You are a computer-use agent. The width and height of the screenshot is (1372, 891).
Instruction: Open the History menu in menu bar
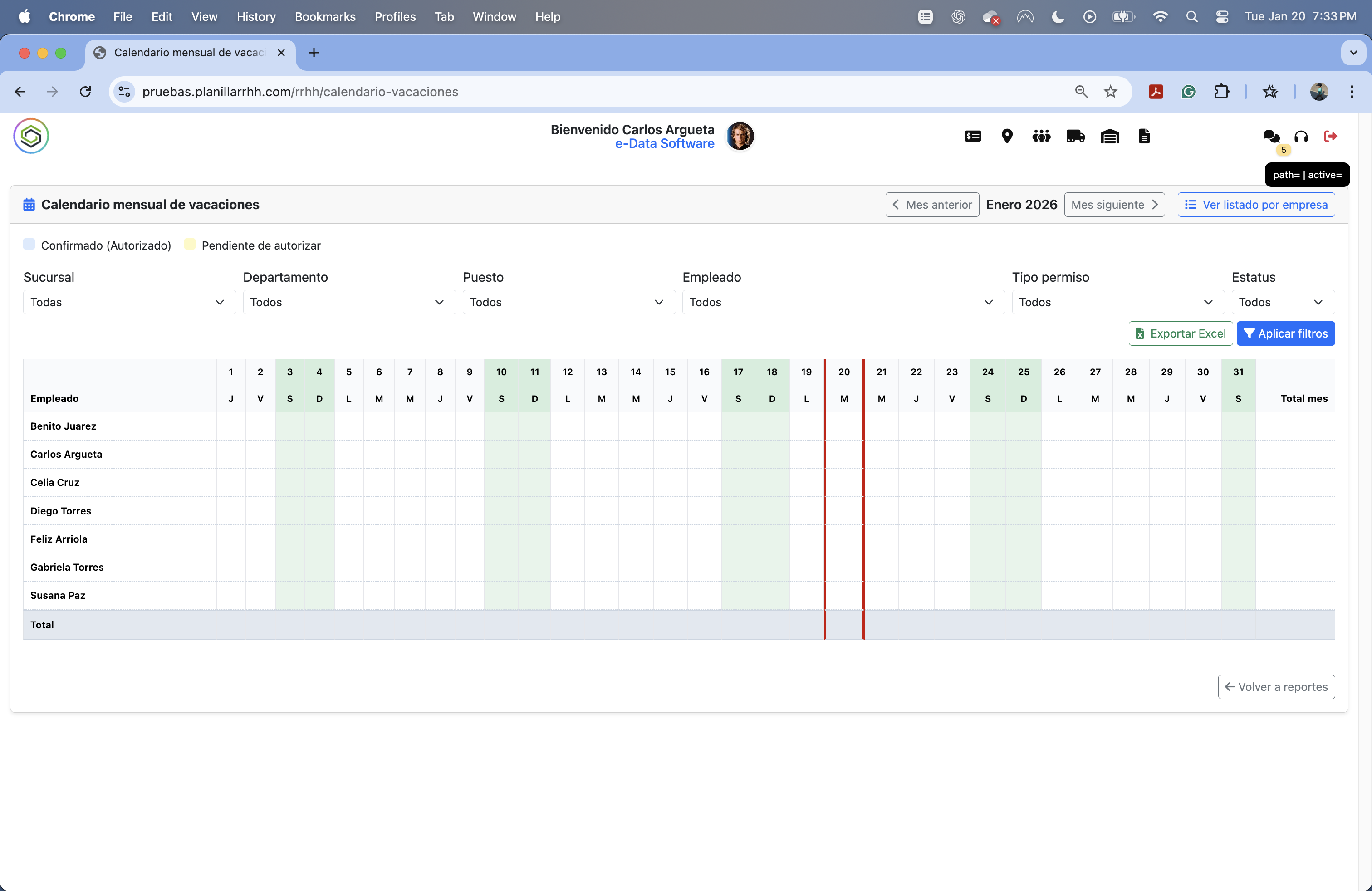tap(255, 17)
